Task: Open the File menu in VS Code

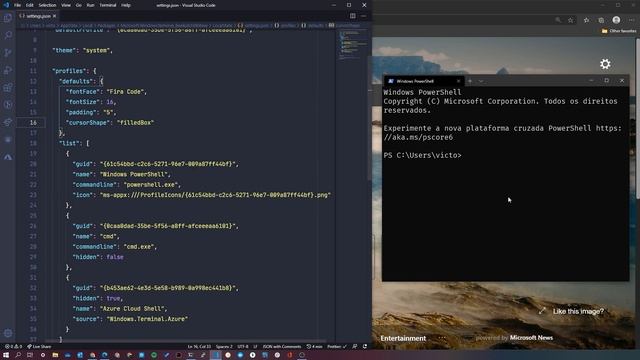Action: (x=17, y=5)
